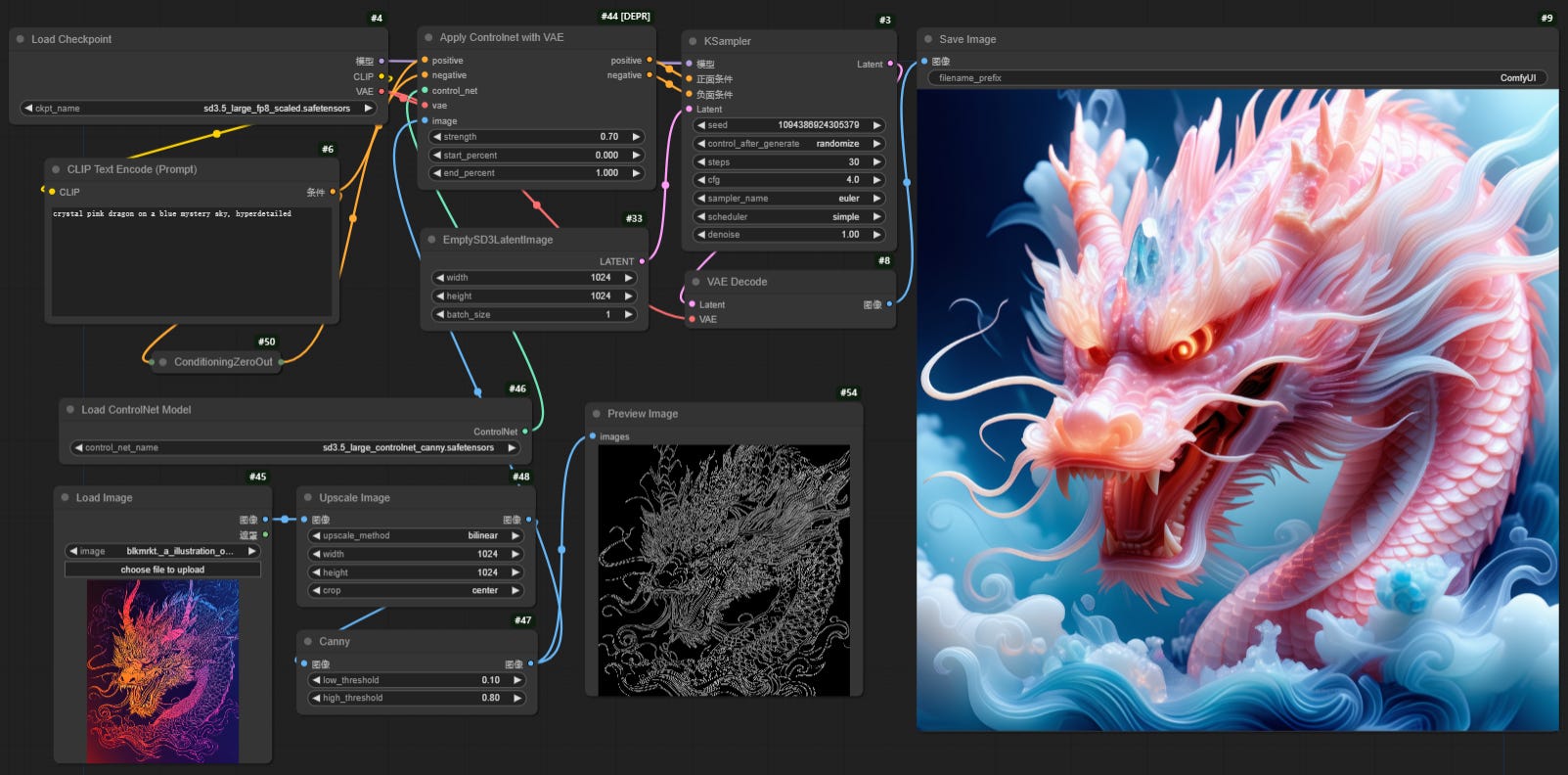The image size is (1568, 775).
Task: Open the ckpt_name checkpoint selector
Action: click(199, 109)
